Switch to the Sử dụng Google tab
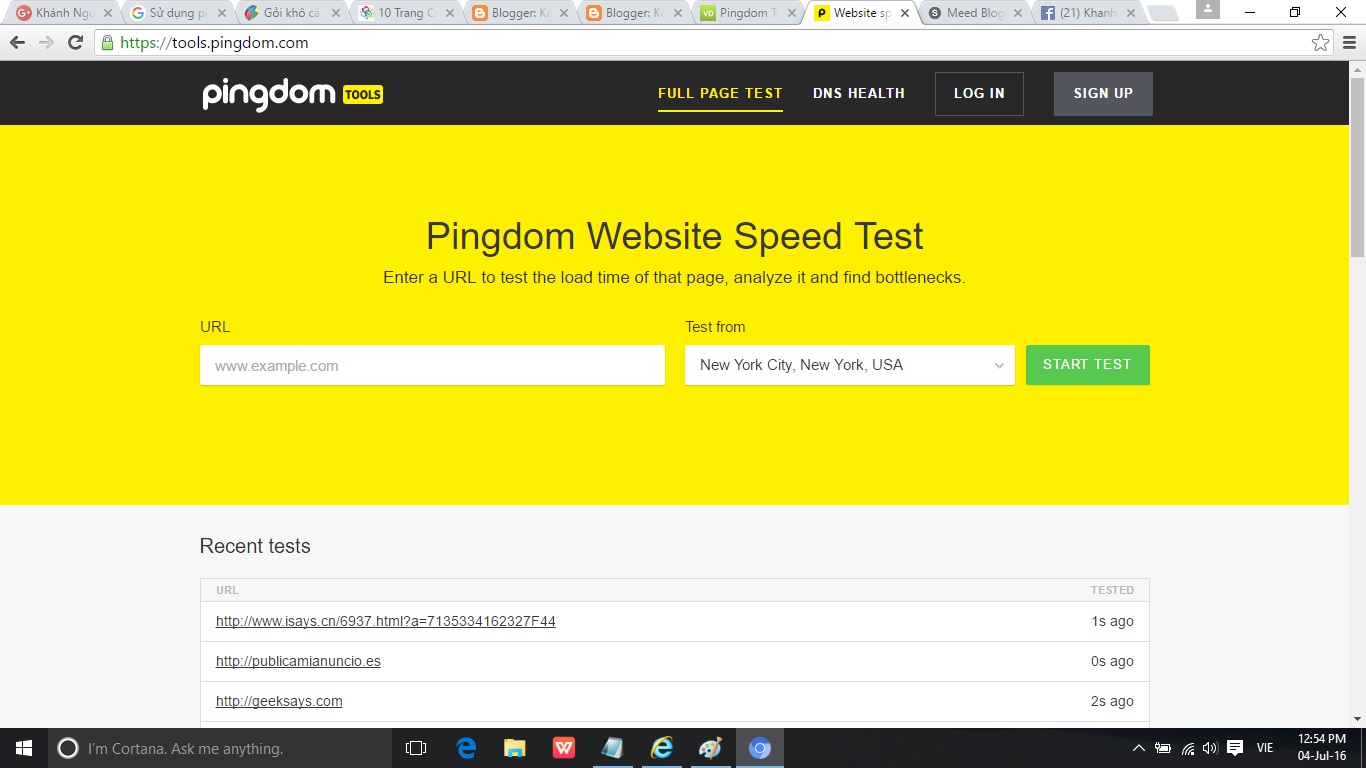Screen dimensions: 1366x768 [178, 13]
